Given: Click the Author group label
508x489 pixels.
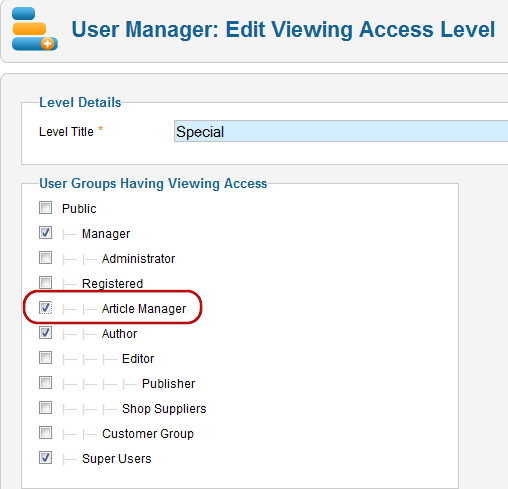Looking at the screenshot, I should pyautogui.click(x=119, y=334).
